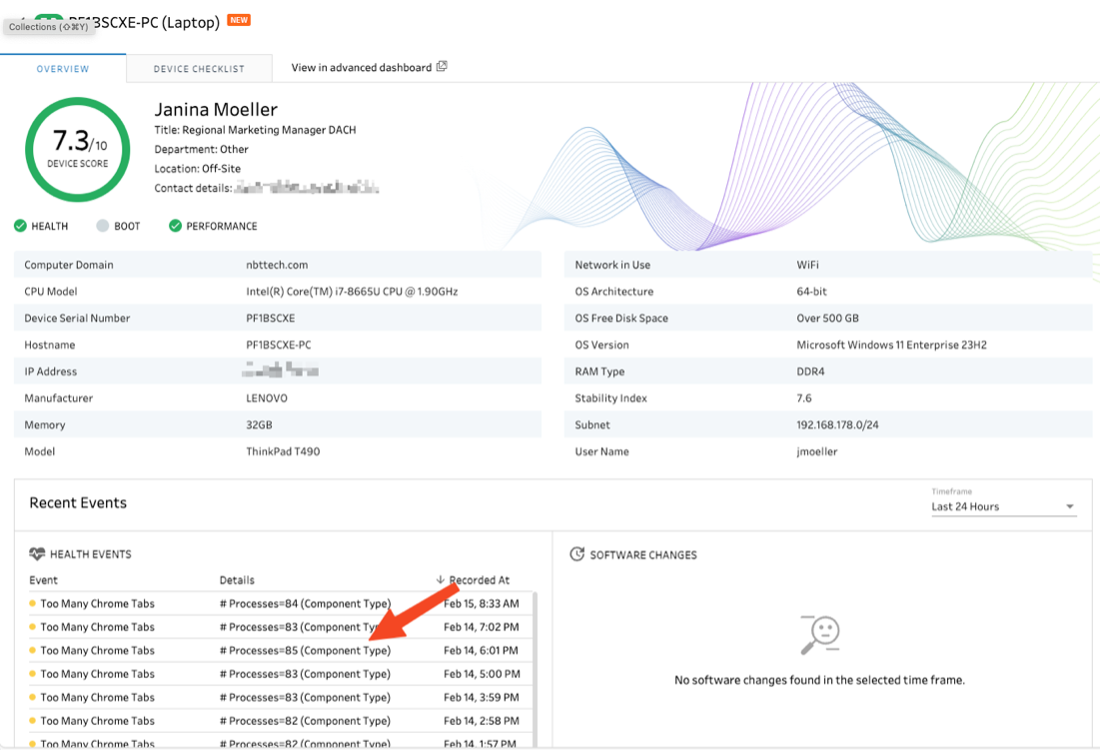Click the health events list scrollbar

pyautogui.click(x=535, y=670)
